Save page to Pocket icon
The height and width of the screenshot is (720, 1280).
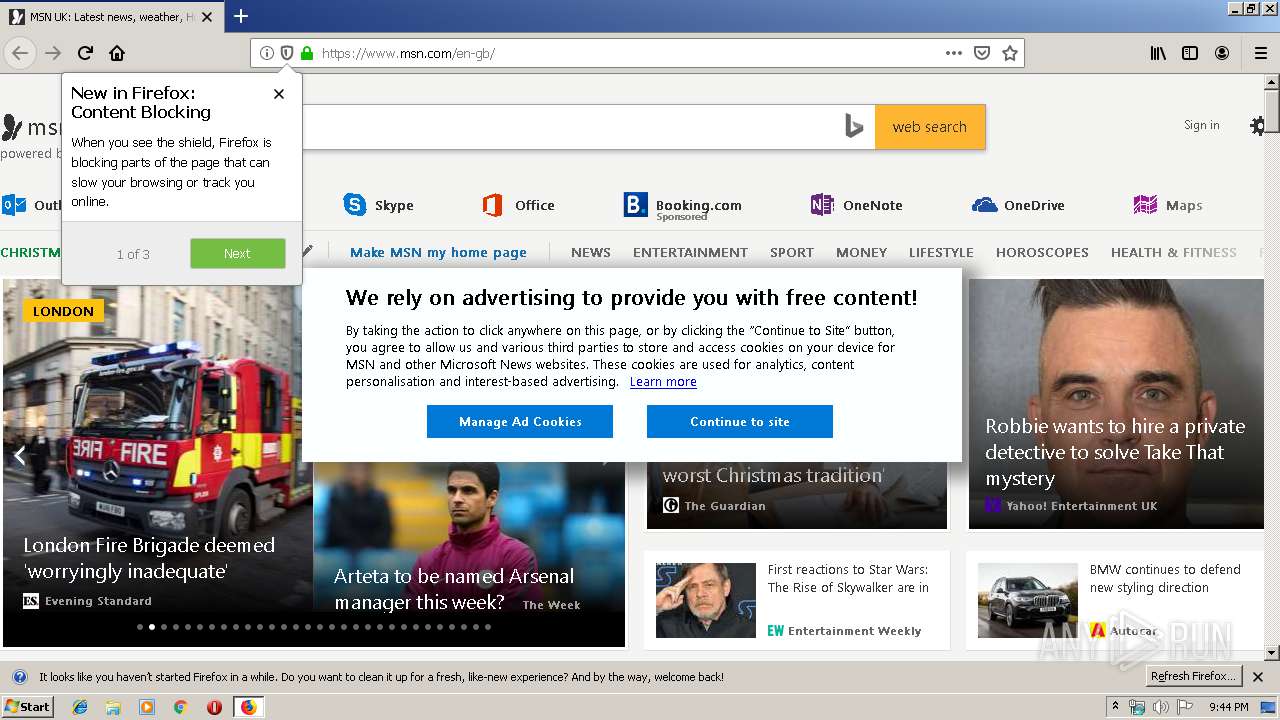(x=982, y=53)
